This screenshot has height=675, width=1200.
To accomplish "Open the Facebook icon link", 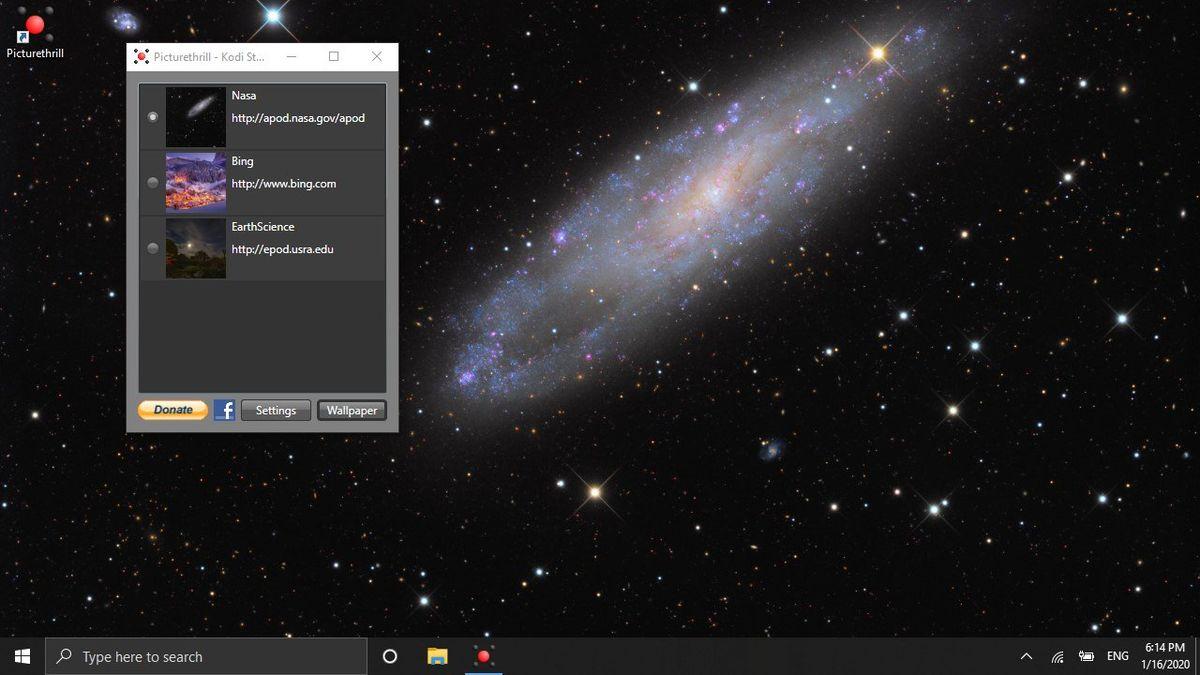I will point(225,410).
